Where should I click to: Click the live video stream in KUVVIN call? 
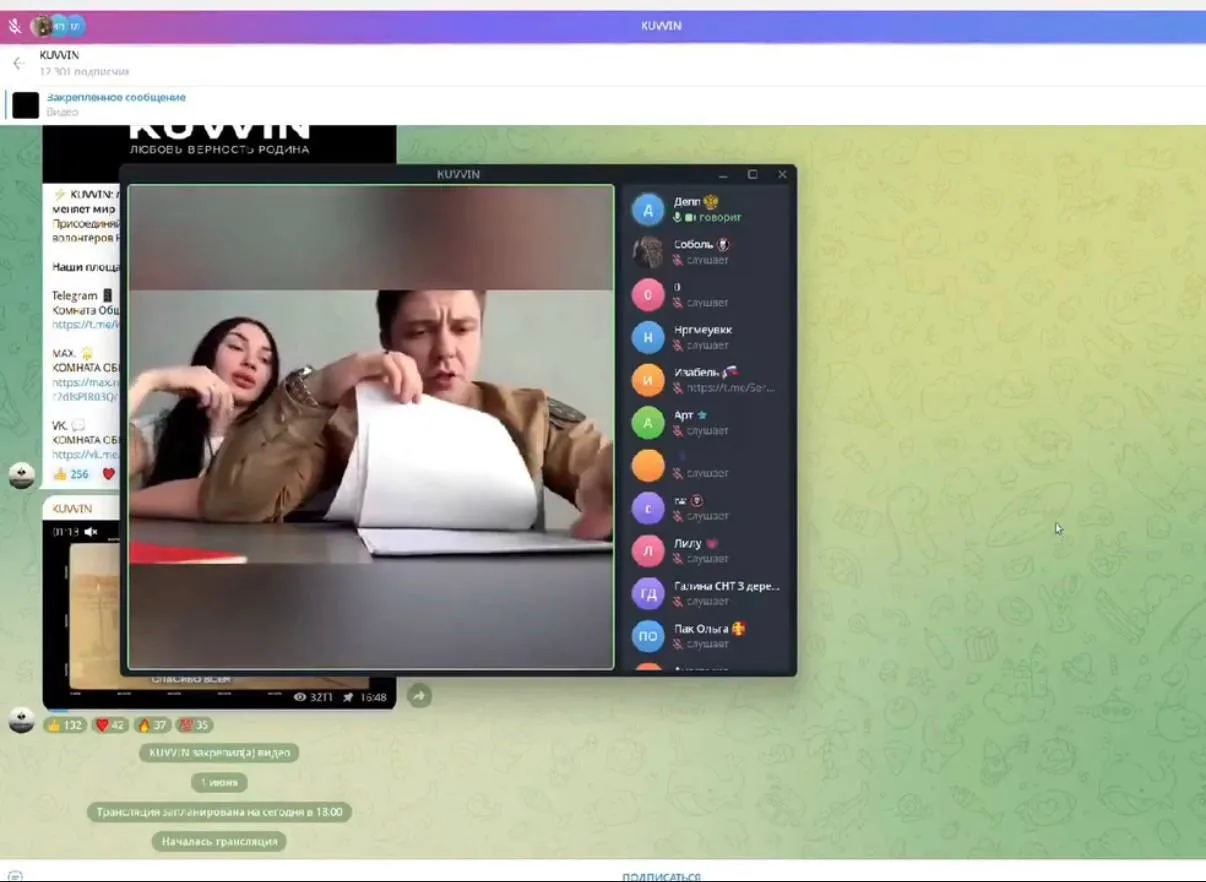[371, 427]
